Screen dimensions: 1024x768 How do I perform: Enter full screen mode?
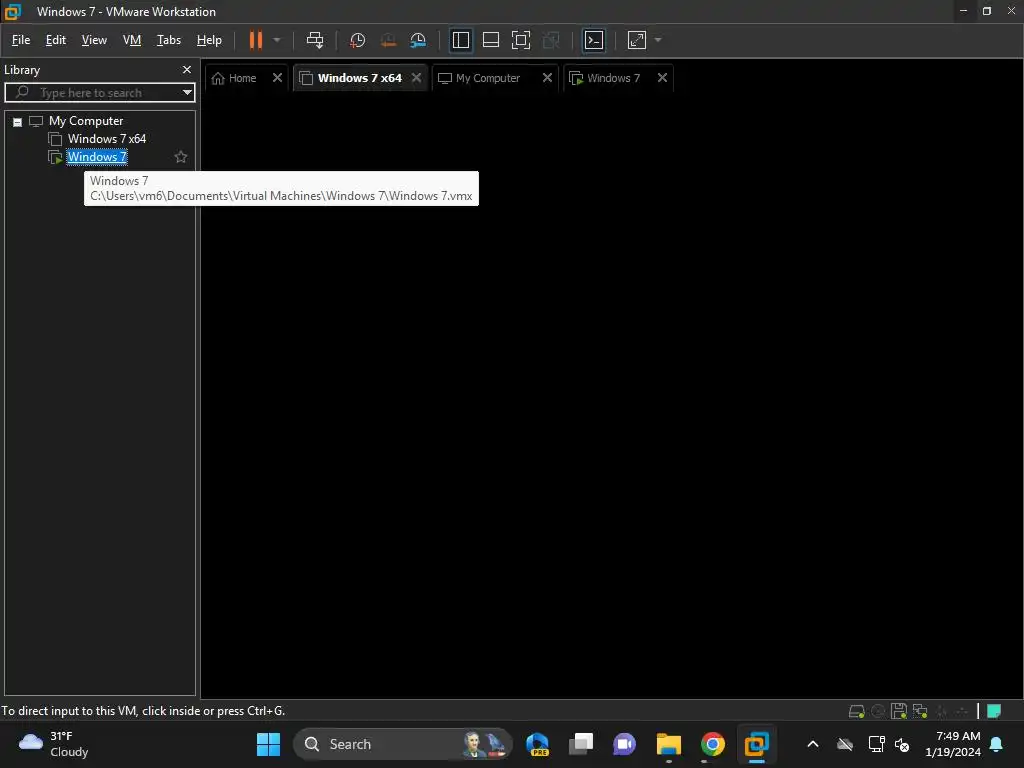[520, 40]
